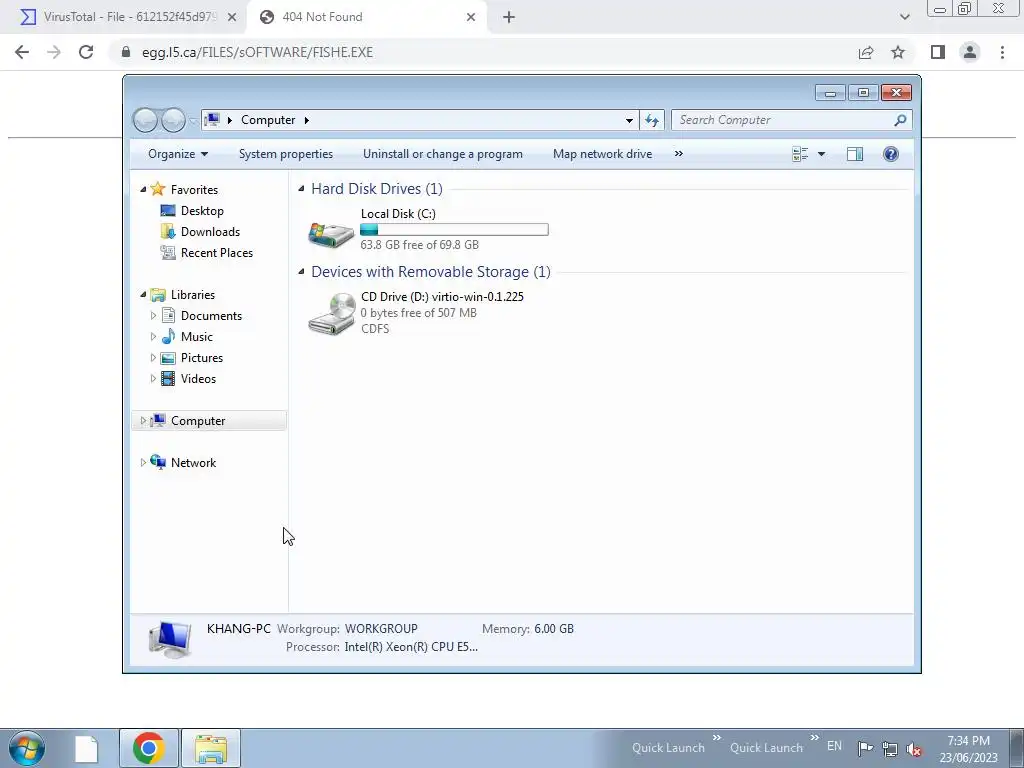Viewport: 1024px width, 768px height.
Task: Expand the Videos library node
Action: [153, 379]
